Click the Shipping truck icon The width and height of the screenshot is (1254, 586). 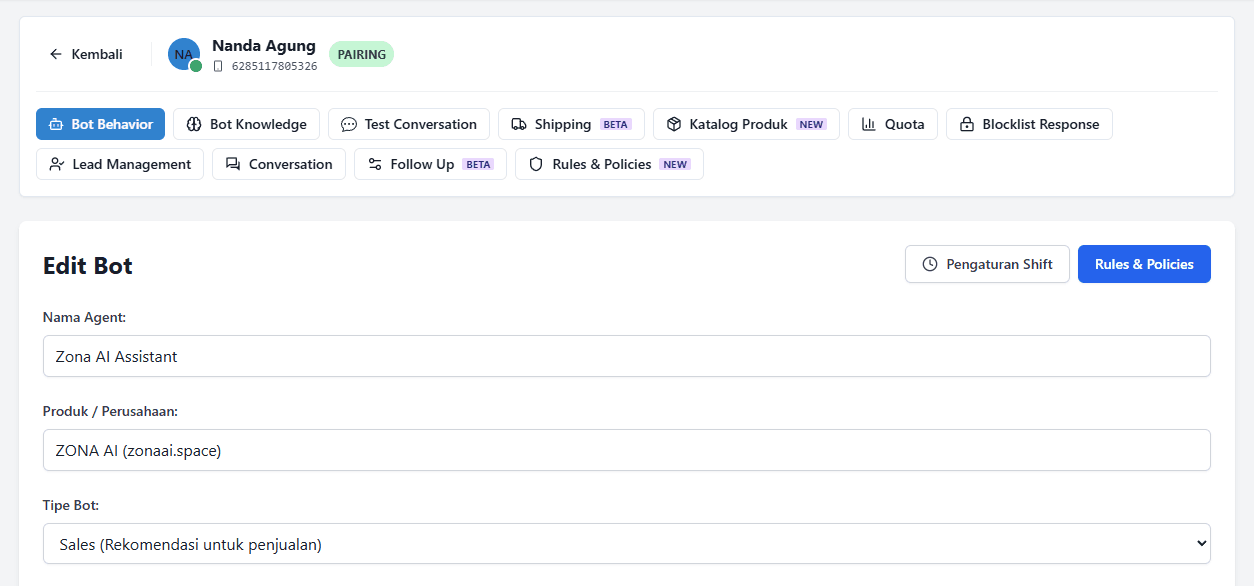(519, 124)
